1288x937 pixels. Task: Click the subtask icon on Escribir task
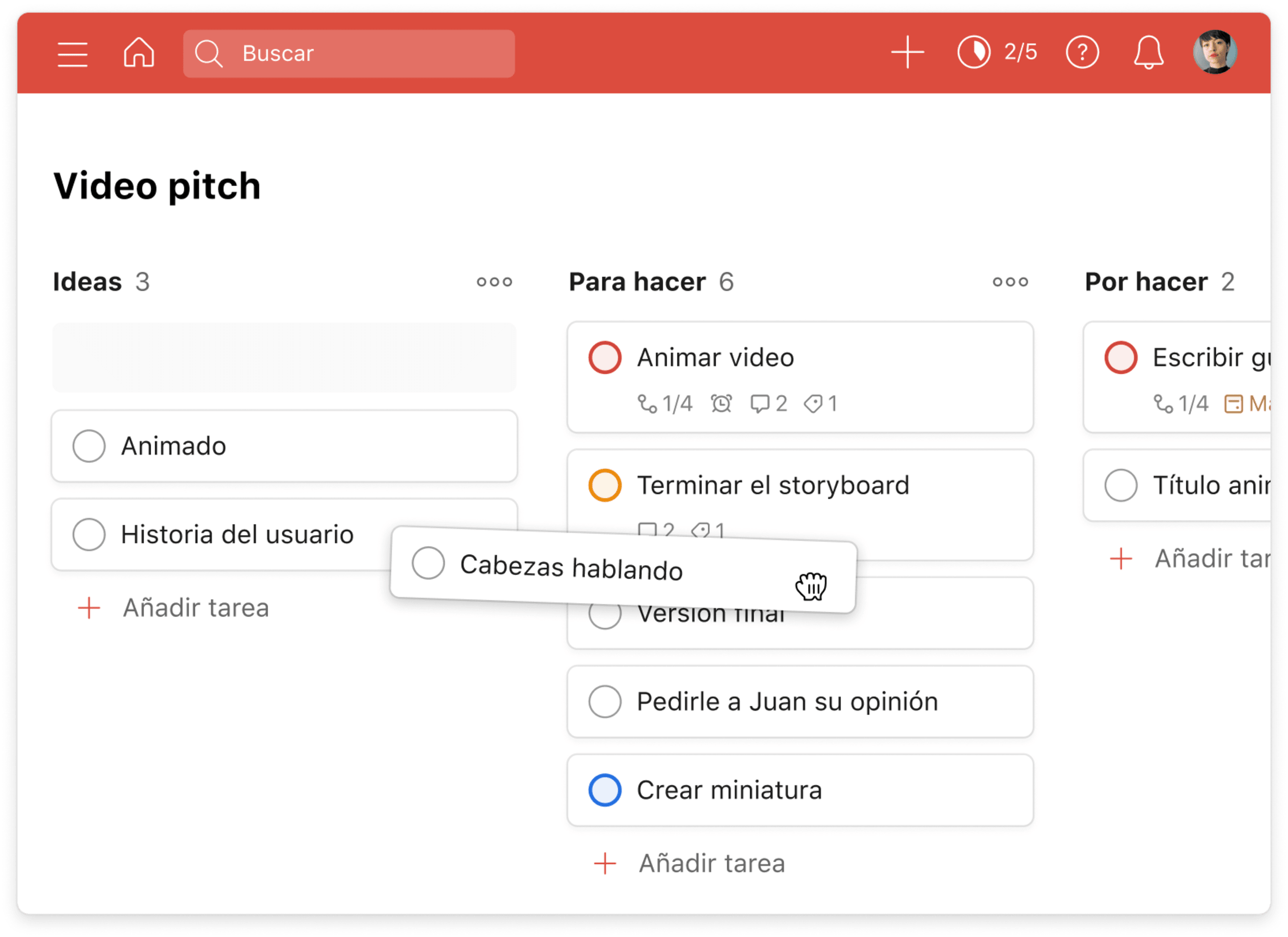(1162, 404)
